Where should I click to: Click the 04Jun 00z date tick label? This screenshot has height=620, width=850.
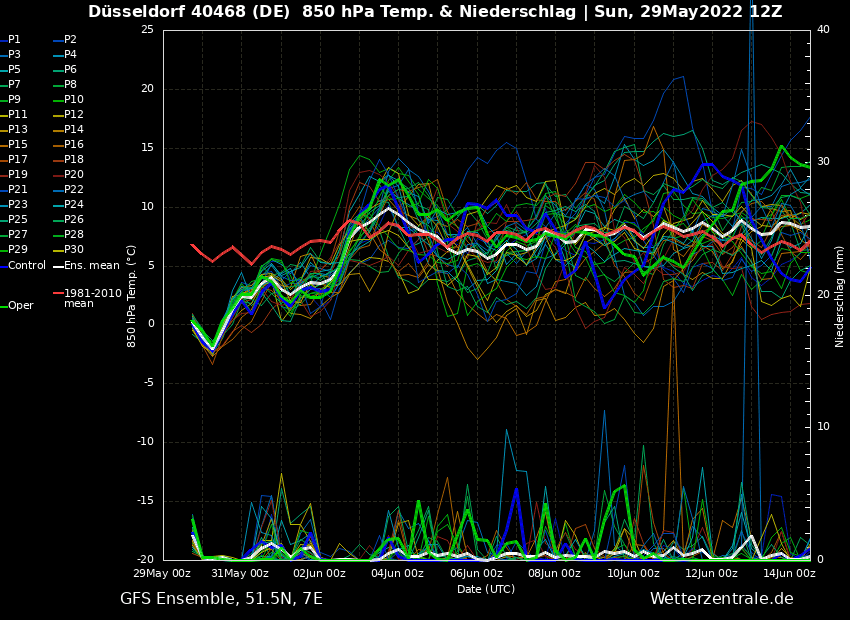(x=398, y=573)
